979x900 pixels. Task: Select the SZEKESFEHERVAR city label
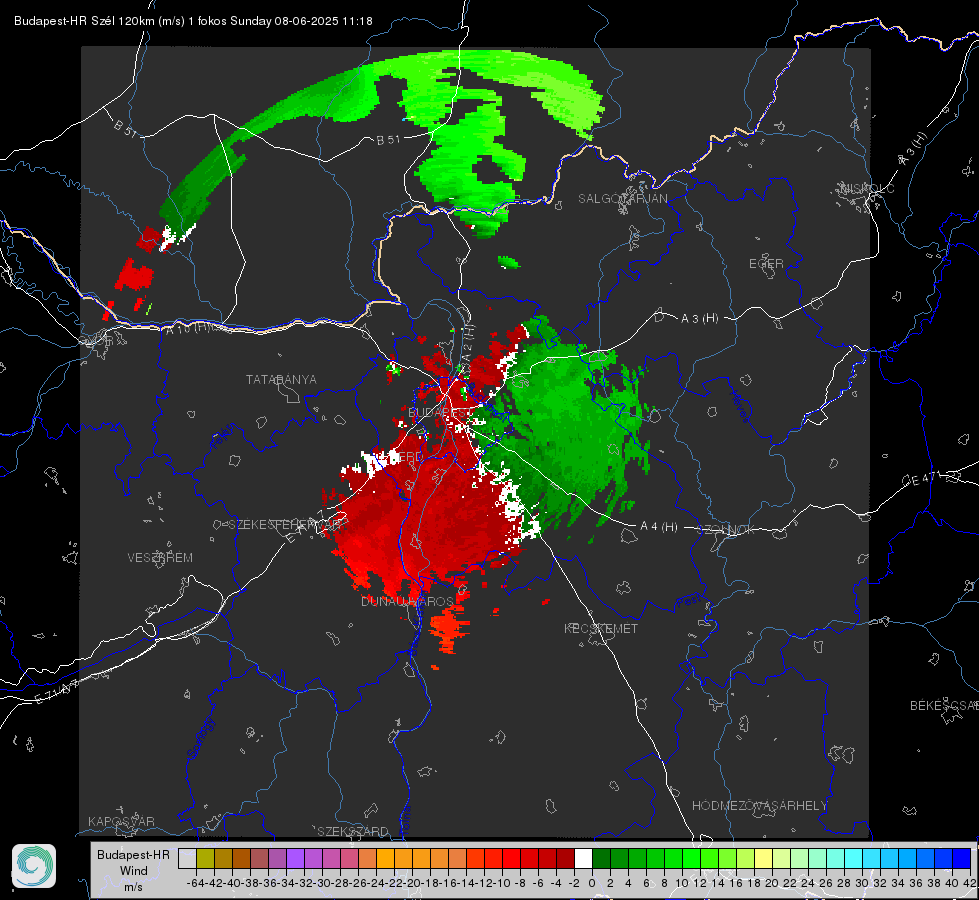tap(287, 525)
